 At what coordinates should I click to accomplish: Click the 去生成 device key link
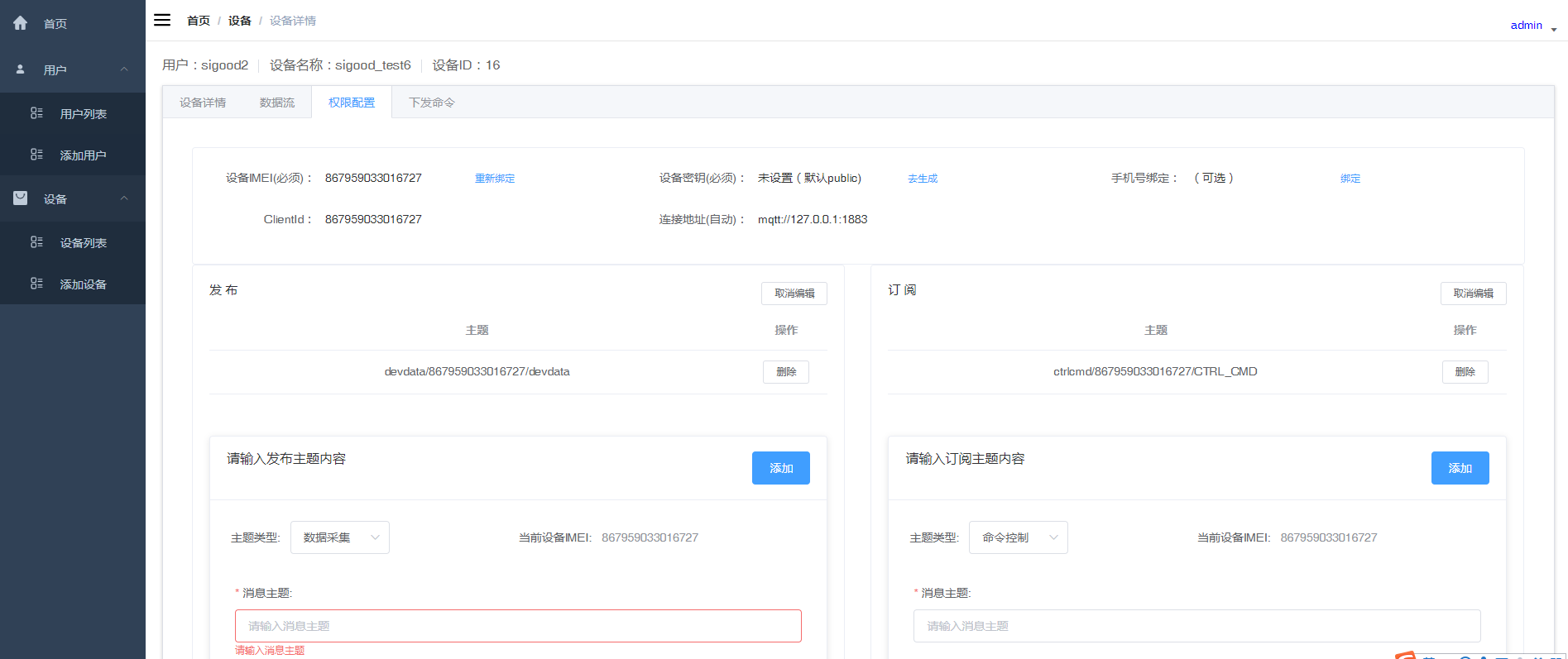pyautogui.click(x=923, y=179)
